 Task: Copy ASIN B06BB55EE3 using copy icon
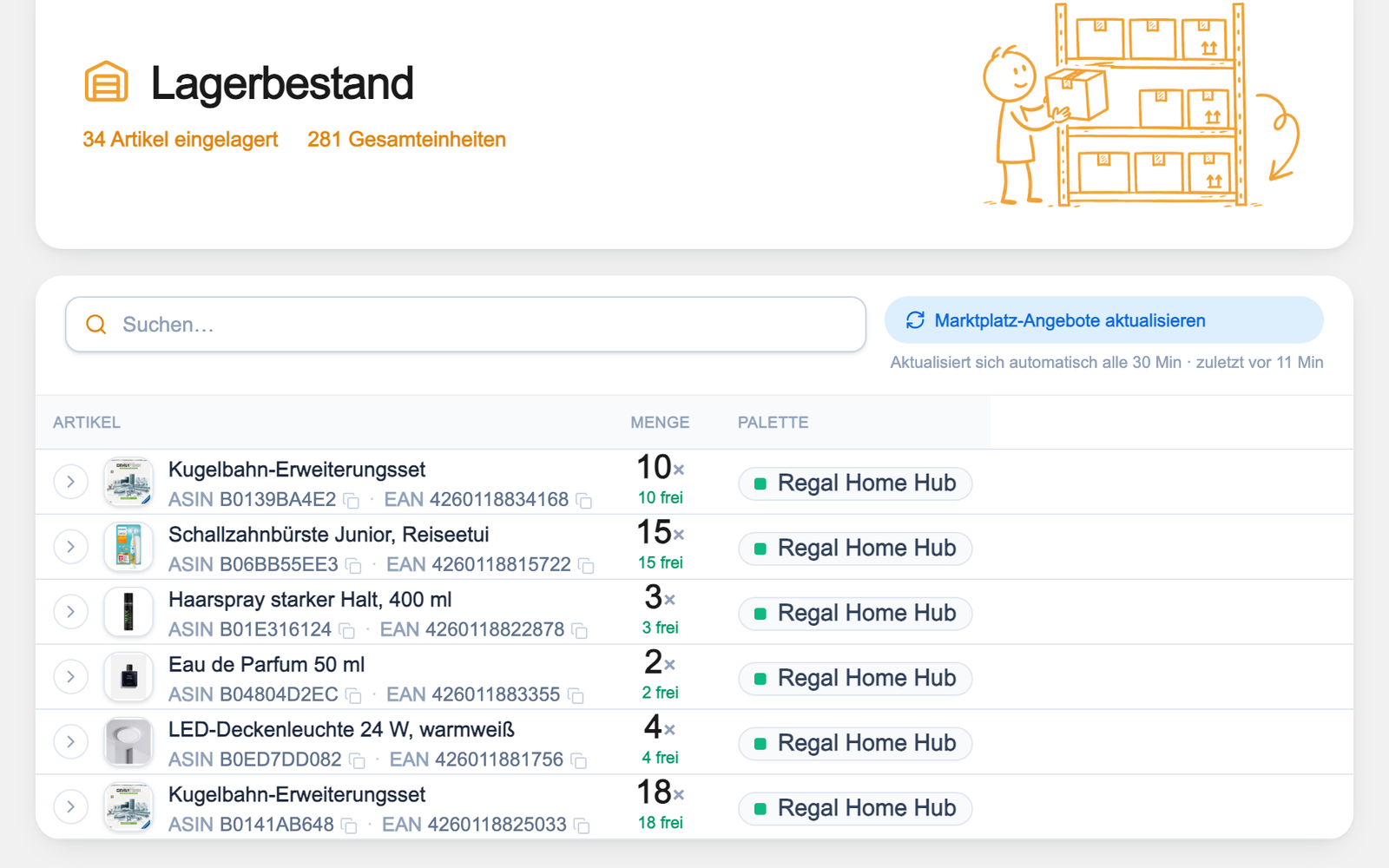point(353,566)
